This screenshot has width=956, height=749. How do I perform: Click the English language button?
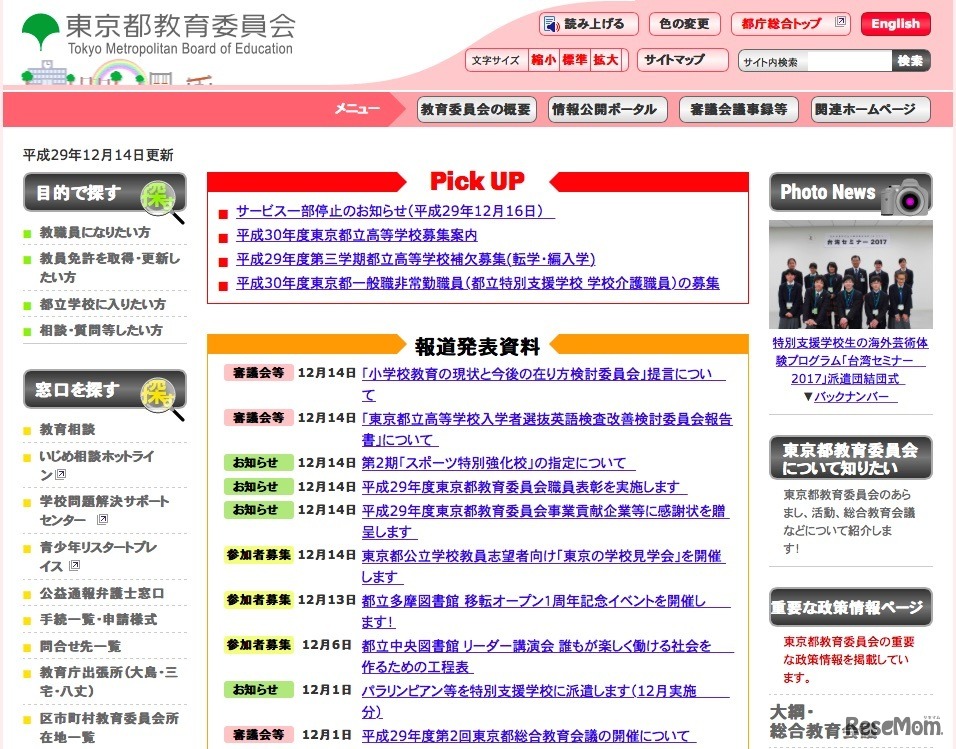895,23
